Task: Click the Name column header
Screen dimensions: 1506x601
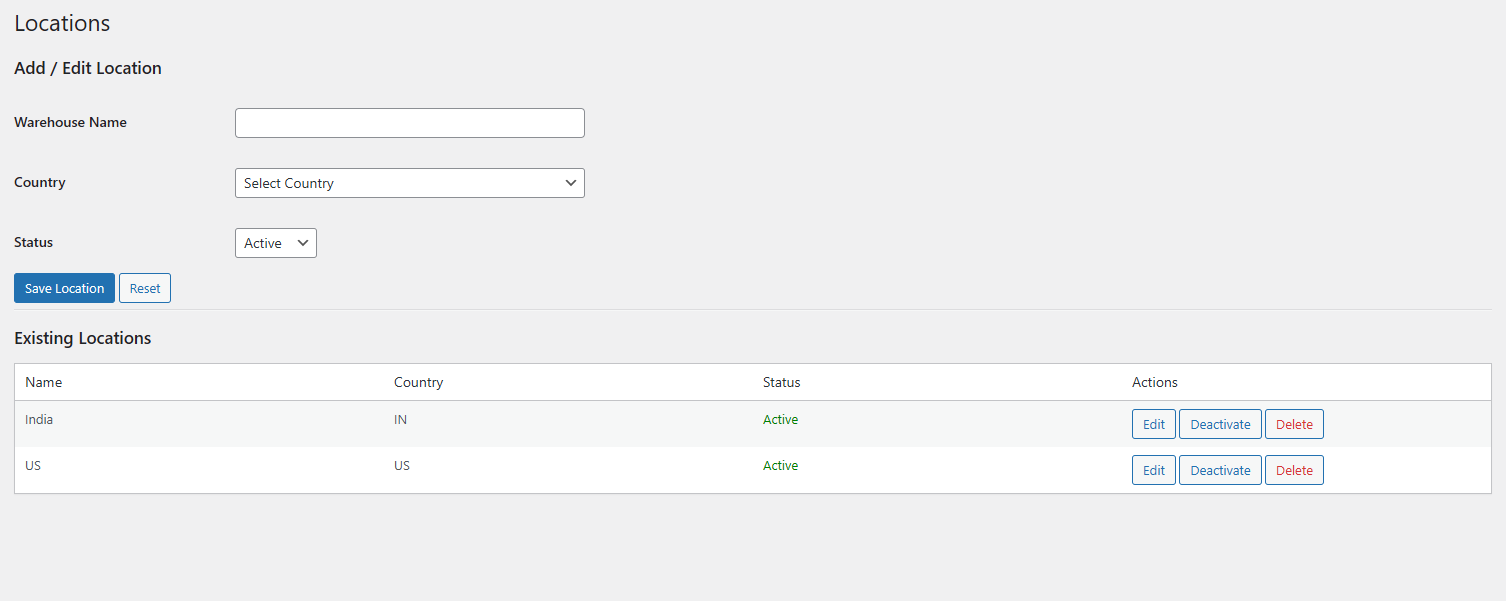Action: [43, 382]
